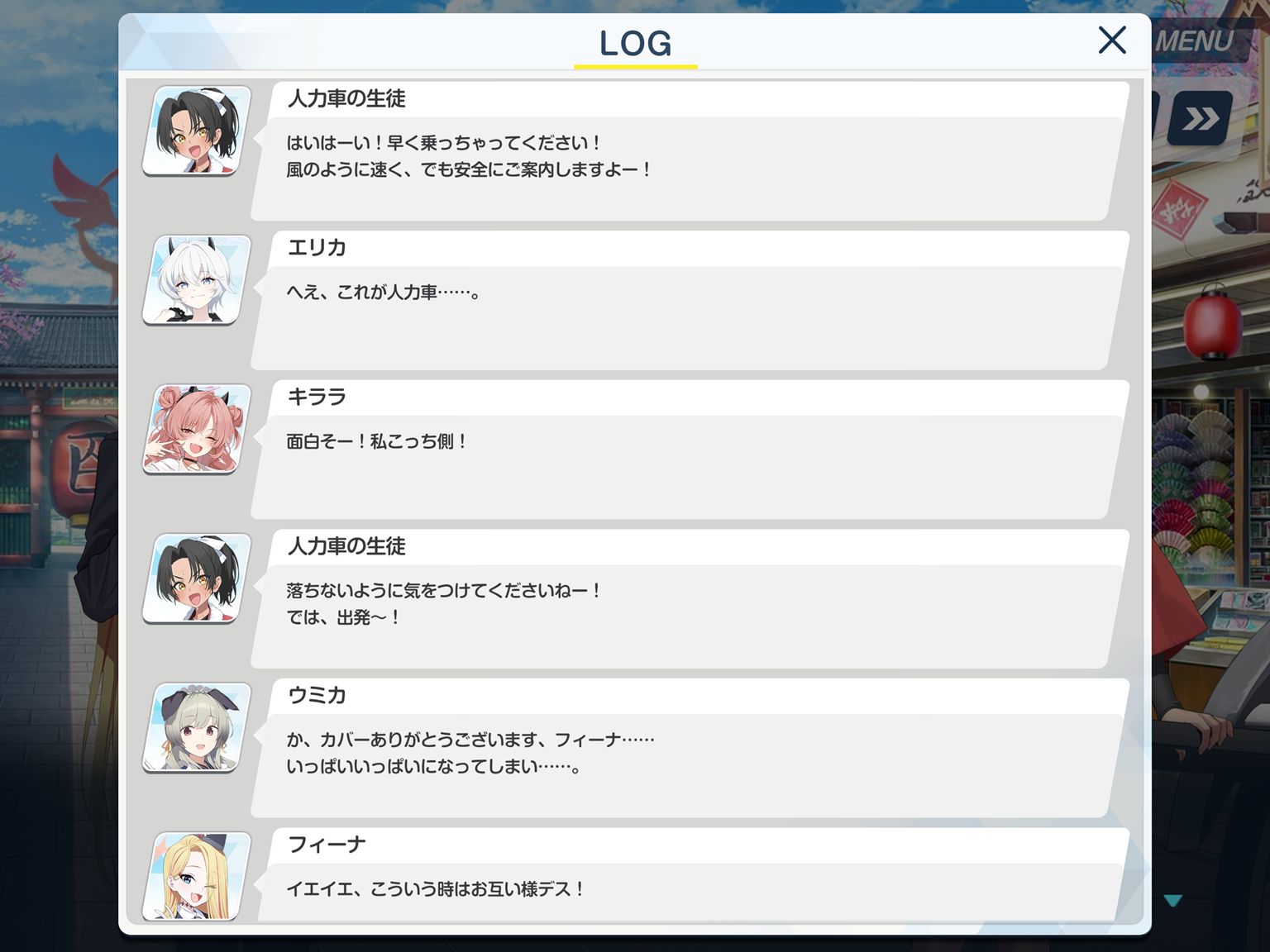Tap the fast-forward double arrow icon
This screenshot has width=1270, height=952.
click(x=1201, y=119)
